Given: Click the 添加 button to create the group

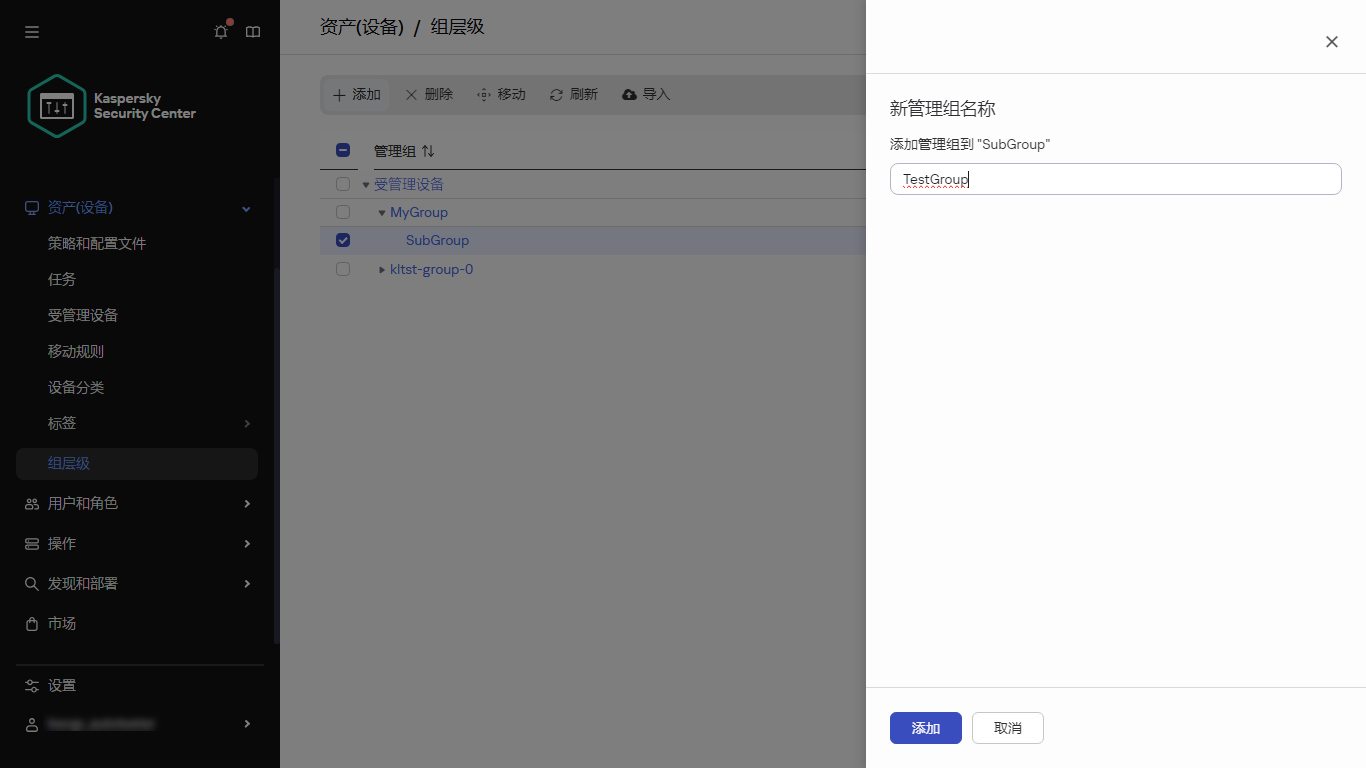Looking at the screenshot, I should point(925,728).
